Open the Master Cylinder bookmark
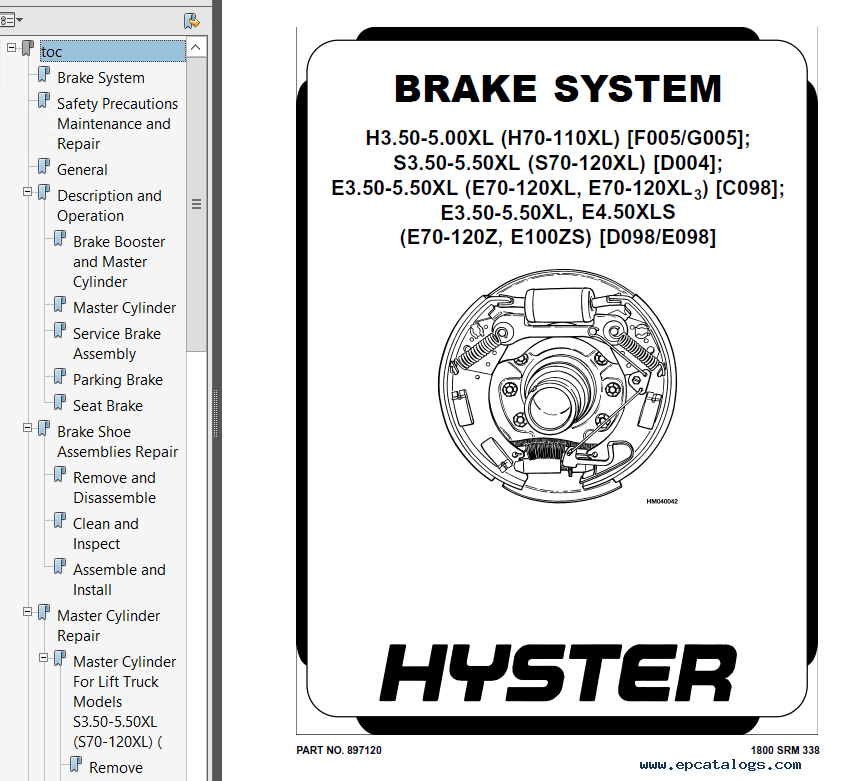This screenshot has width=852, height=781. tap(124, 308)
